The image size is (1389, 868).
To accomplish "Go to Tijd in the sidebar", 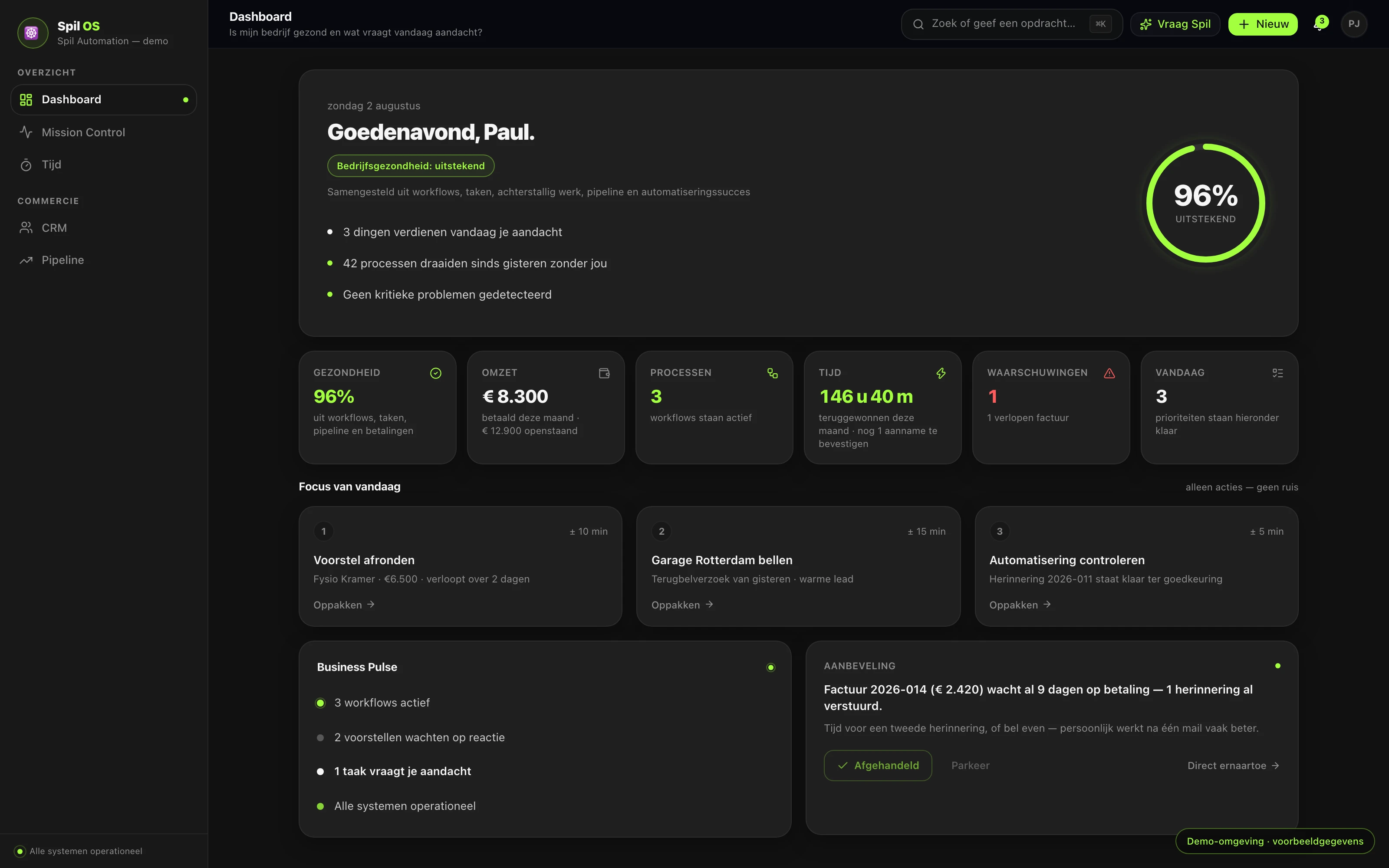I will pyautogui.click(x=104, y=165).
